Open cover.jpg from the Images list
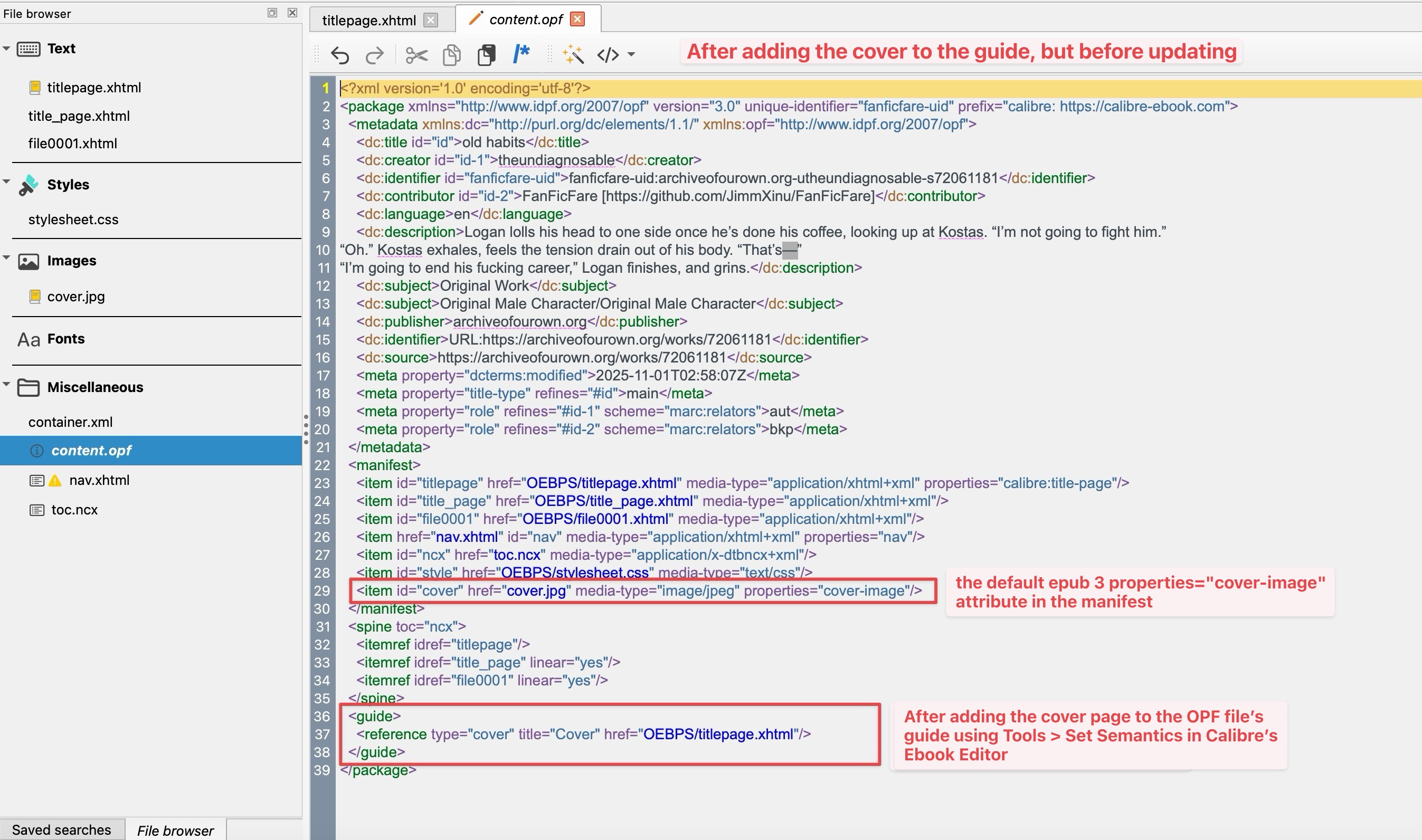The image size is (1422, 840). [x=76, y=297]
